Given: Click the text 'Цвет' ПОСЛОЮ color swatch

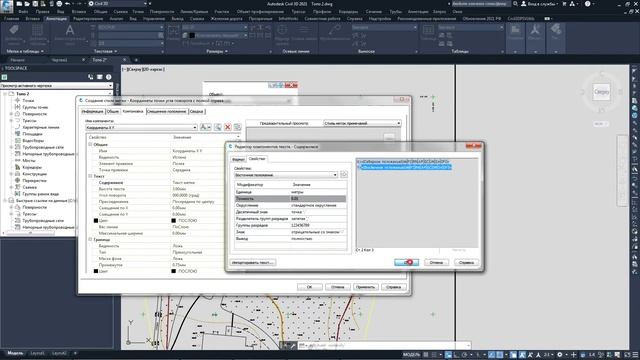Looking at the screenshot, I should click(174, 220).
